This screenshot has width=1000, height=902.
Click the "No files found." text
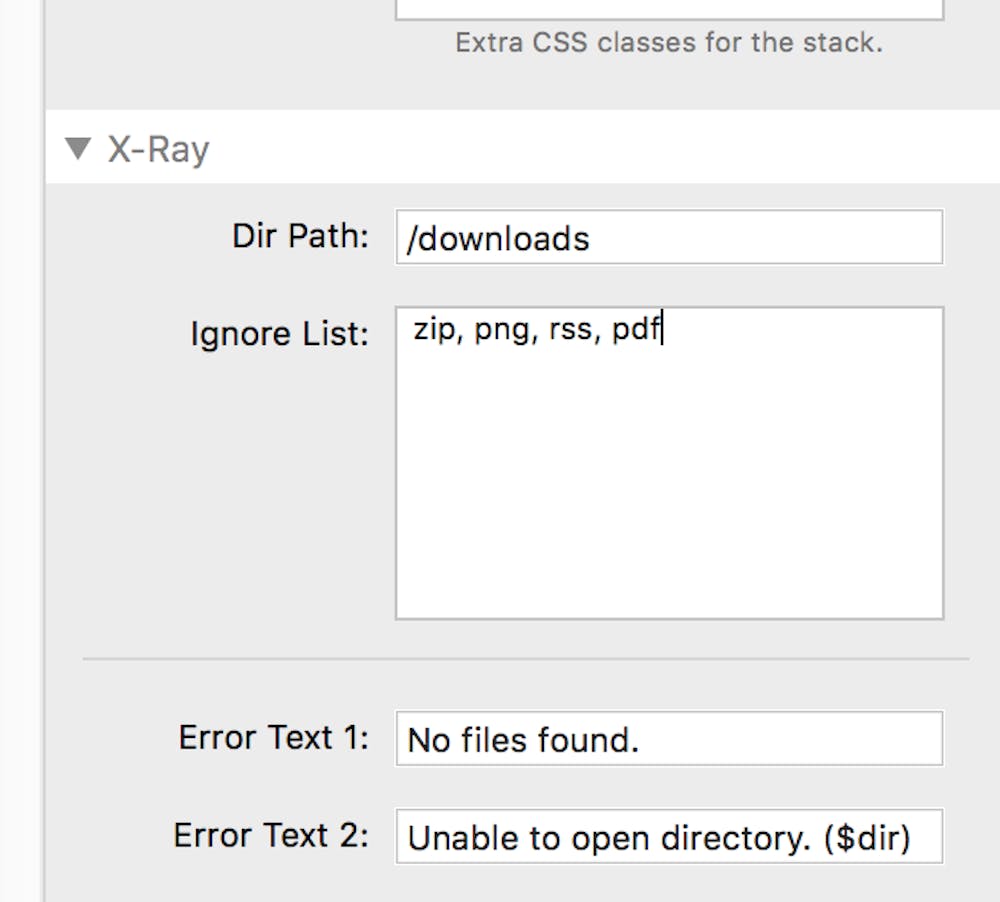pyautogui.click(x=522, y=740)
